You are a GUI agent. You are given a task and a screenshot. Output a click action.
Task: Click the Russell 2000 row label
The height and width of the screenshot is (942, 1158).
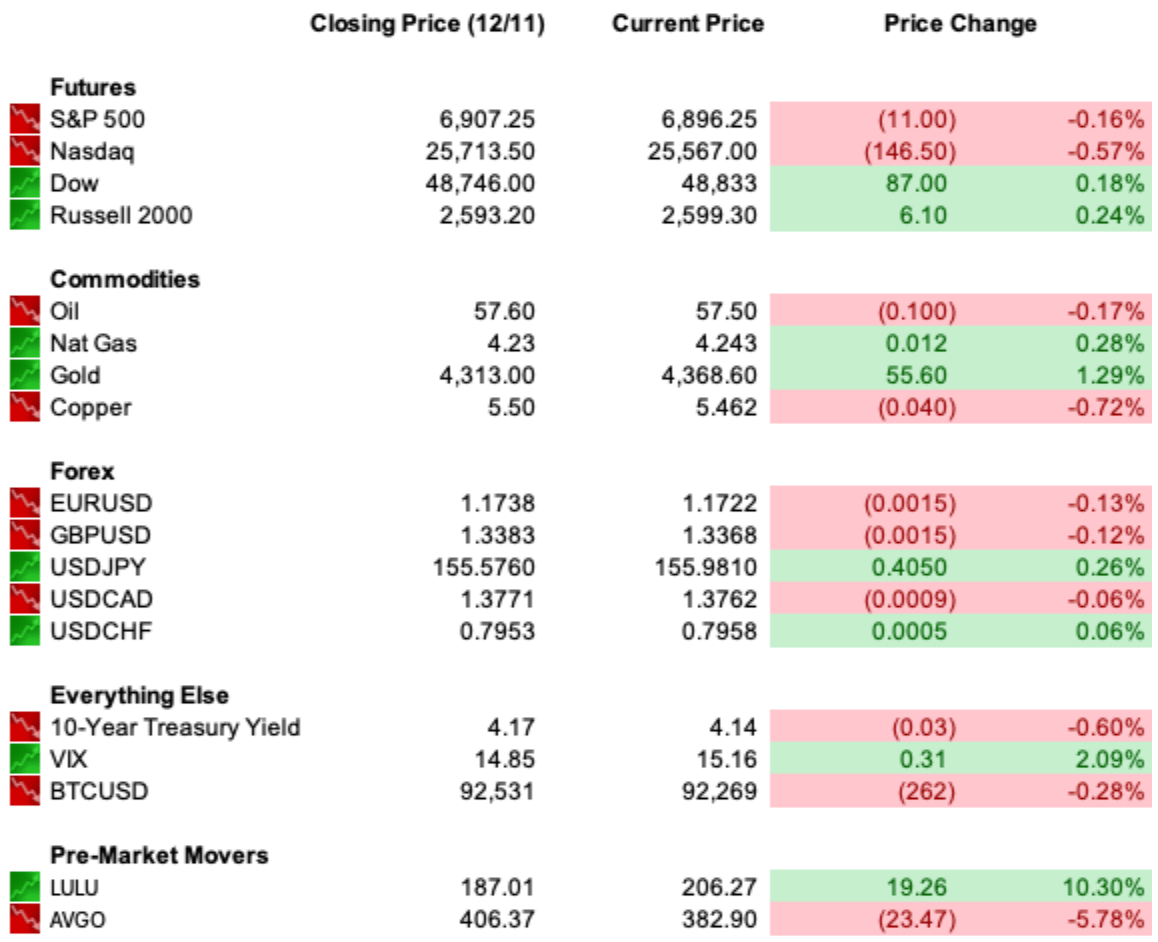(x=121, y=215)
